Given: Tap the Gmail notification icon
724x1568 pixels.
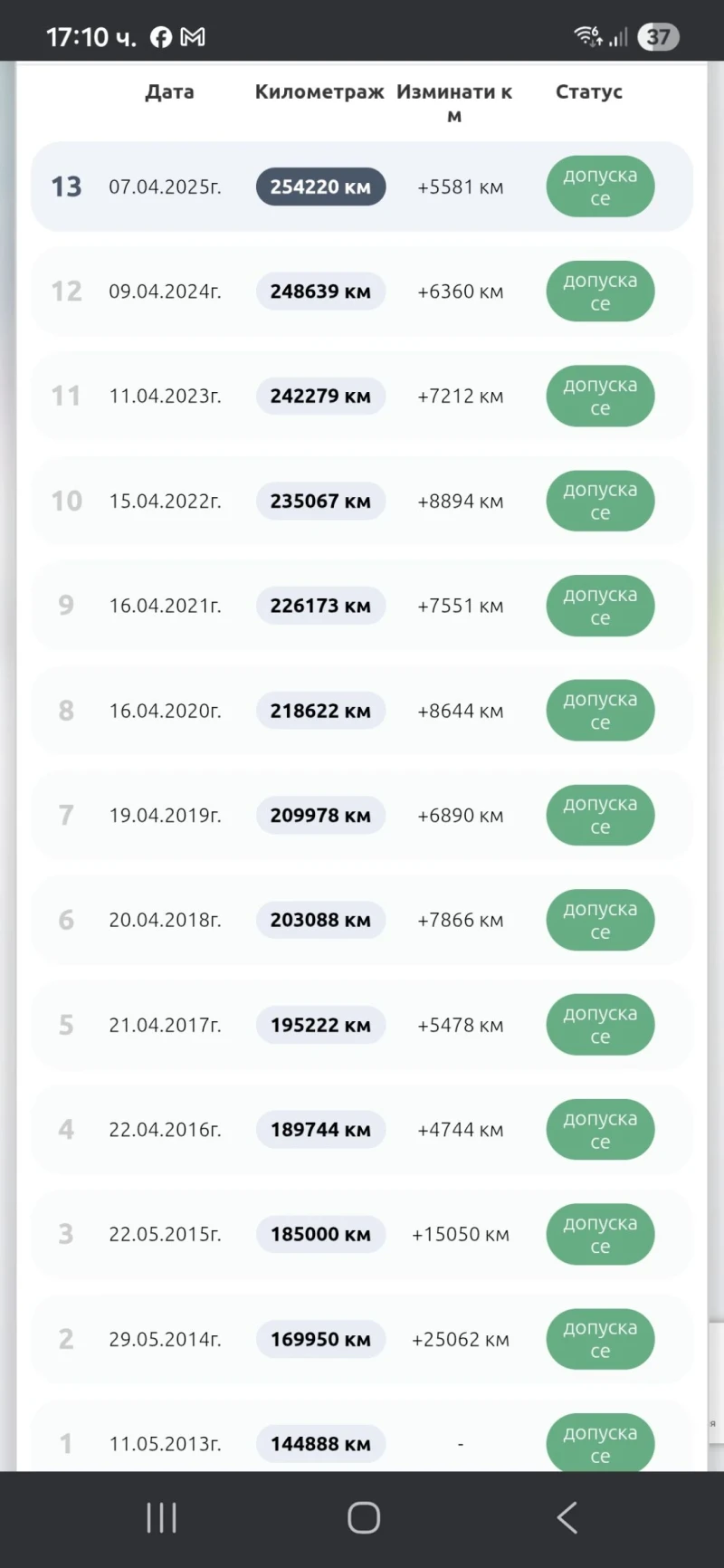Looking at the screenshot, I should tap(193, 37).
